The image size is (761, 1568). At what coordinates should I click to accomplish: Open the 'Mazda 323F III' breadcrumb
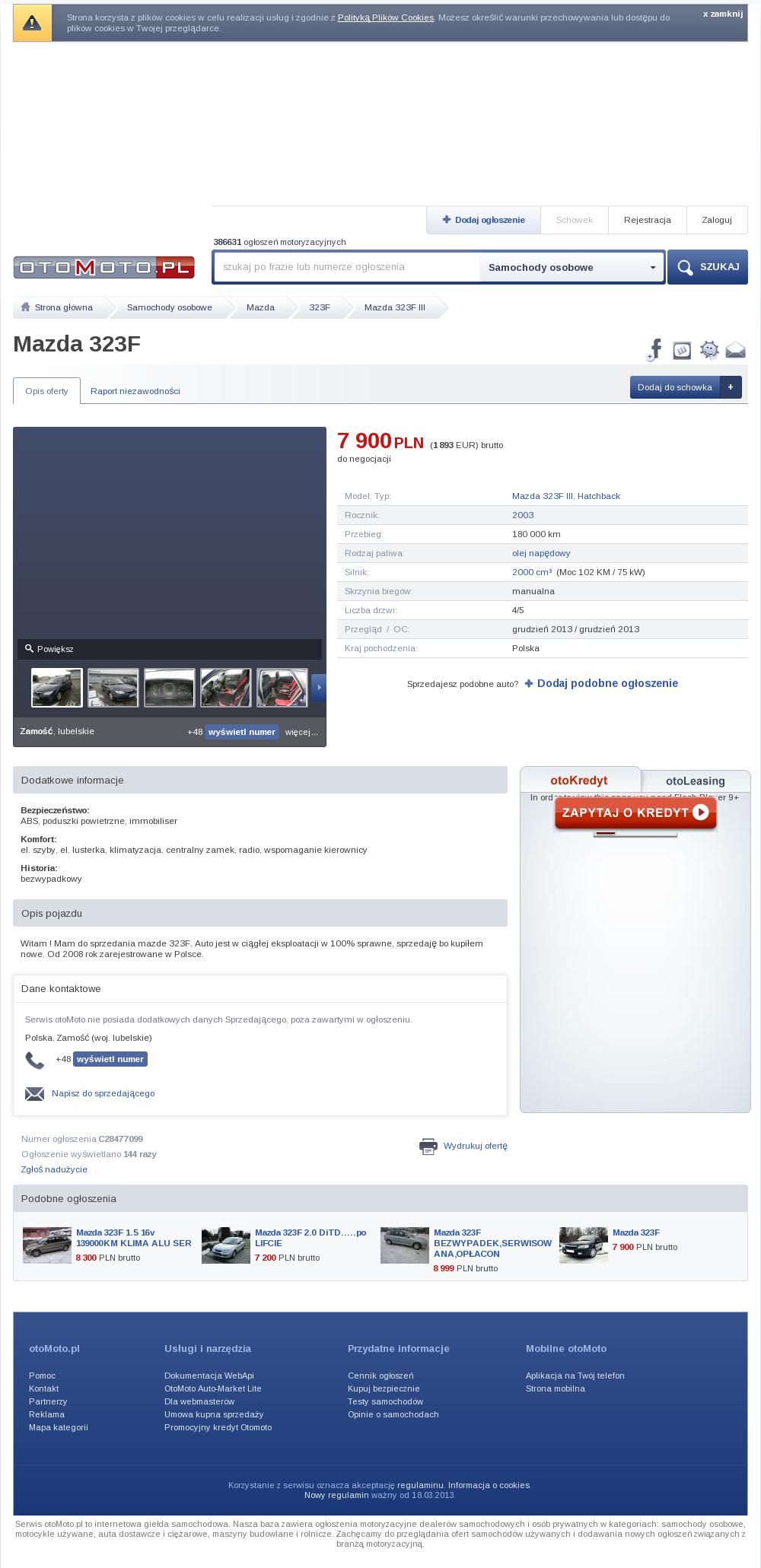click(x=395, y=307)
